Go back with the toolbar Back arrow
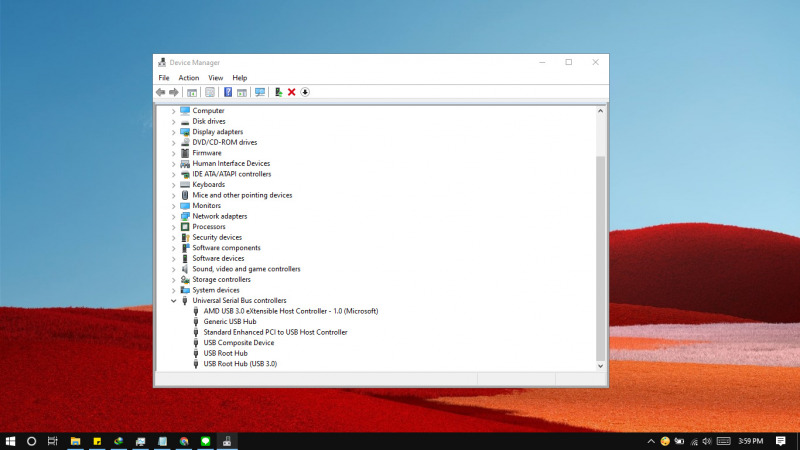 161,92
